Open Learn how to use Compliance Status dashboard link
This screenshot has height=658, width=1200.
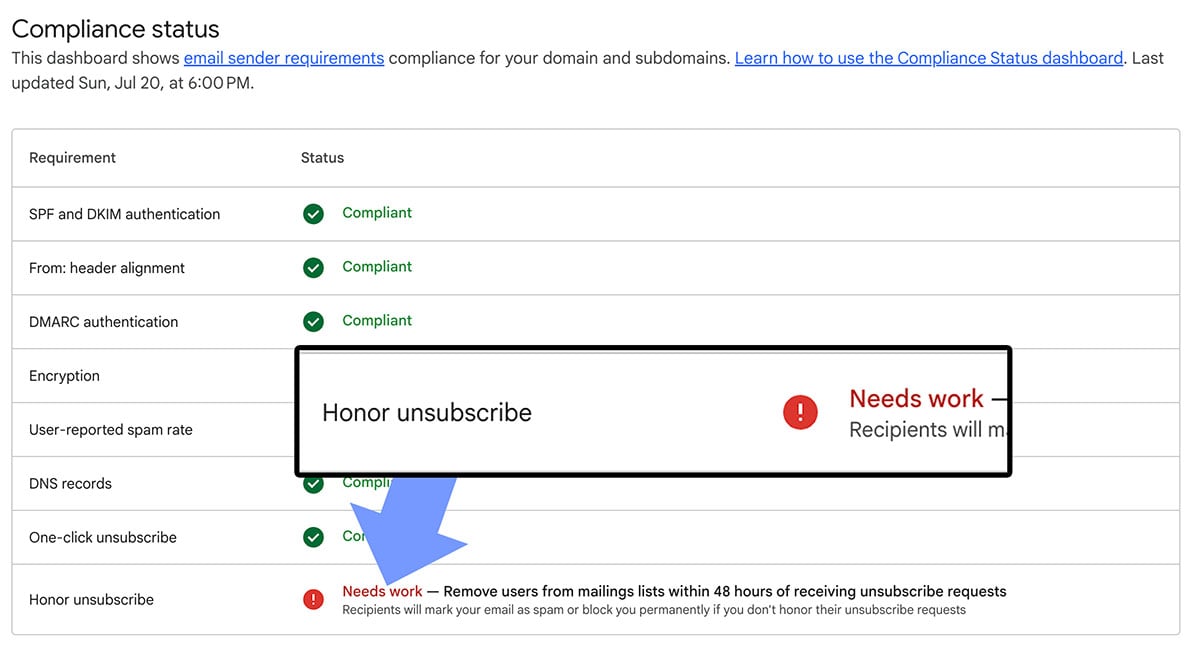pyautogui.click(x=928, y=58)
